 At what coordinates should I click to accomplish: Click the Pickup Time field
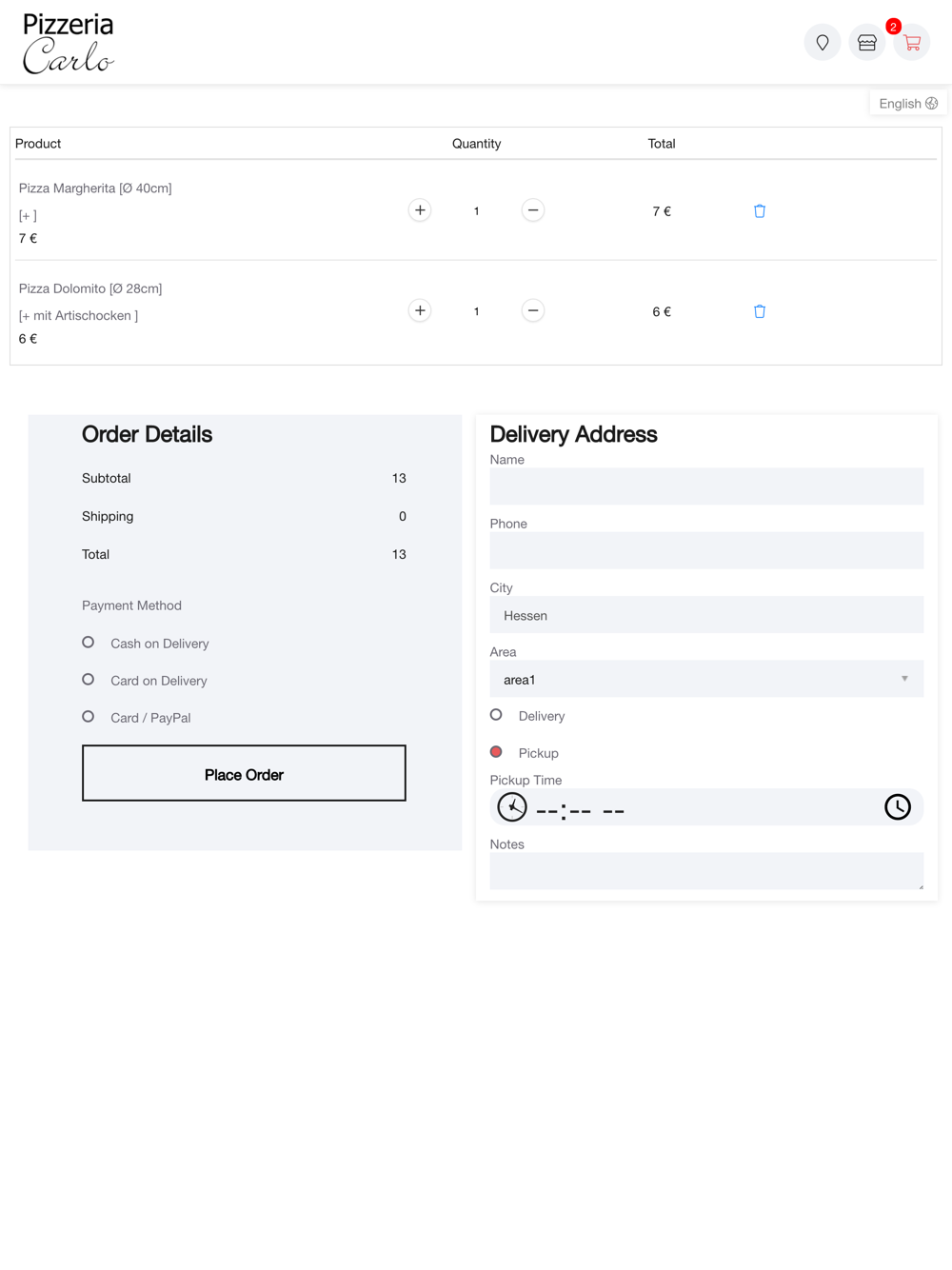706,807
